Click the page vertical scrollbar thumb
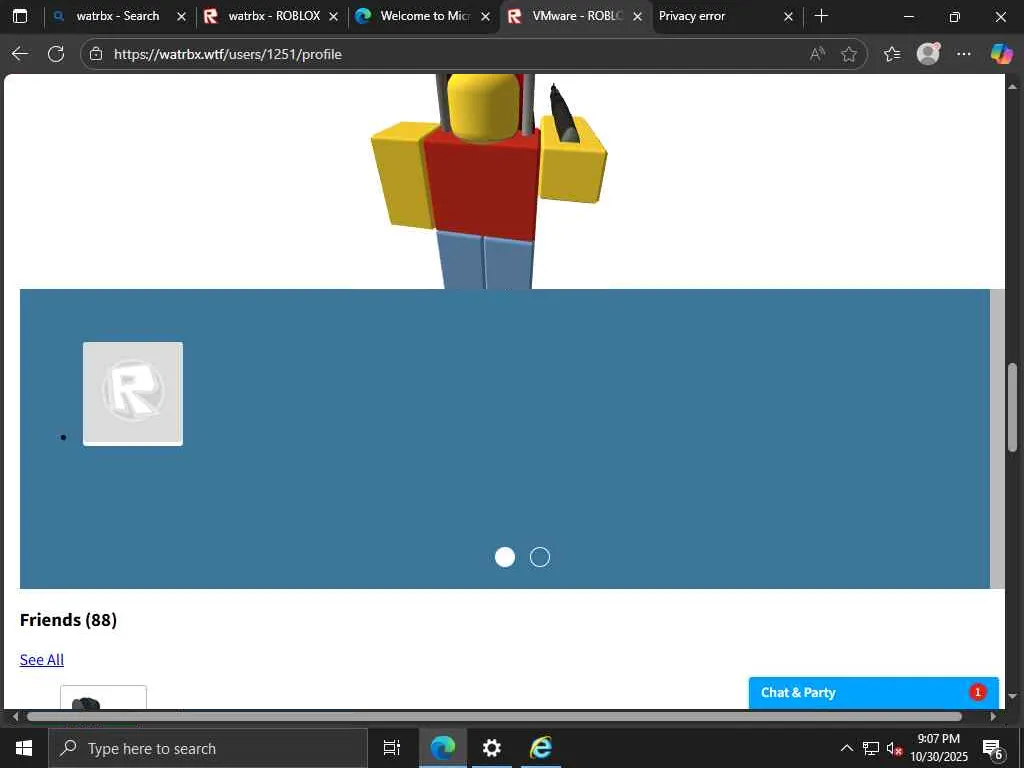The width and height of the screenshot is (1024, 768). [x=1012, y=406]
